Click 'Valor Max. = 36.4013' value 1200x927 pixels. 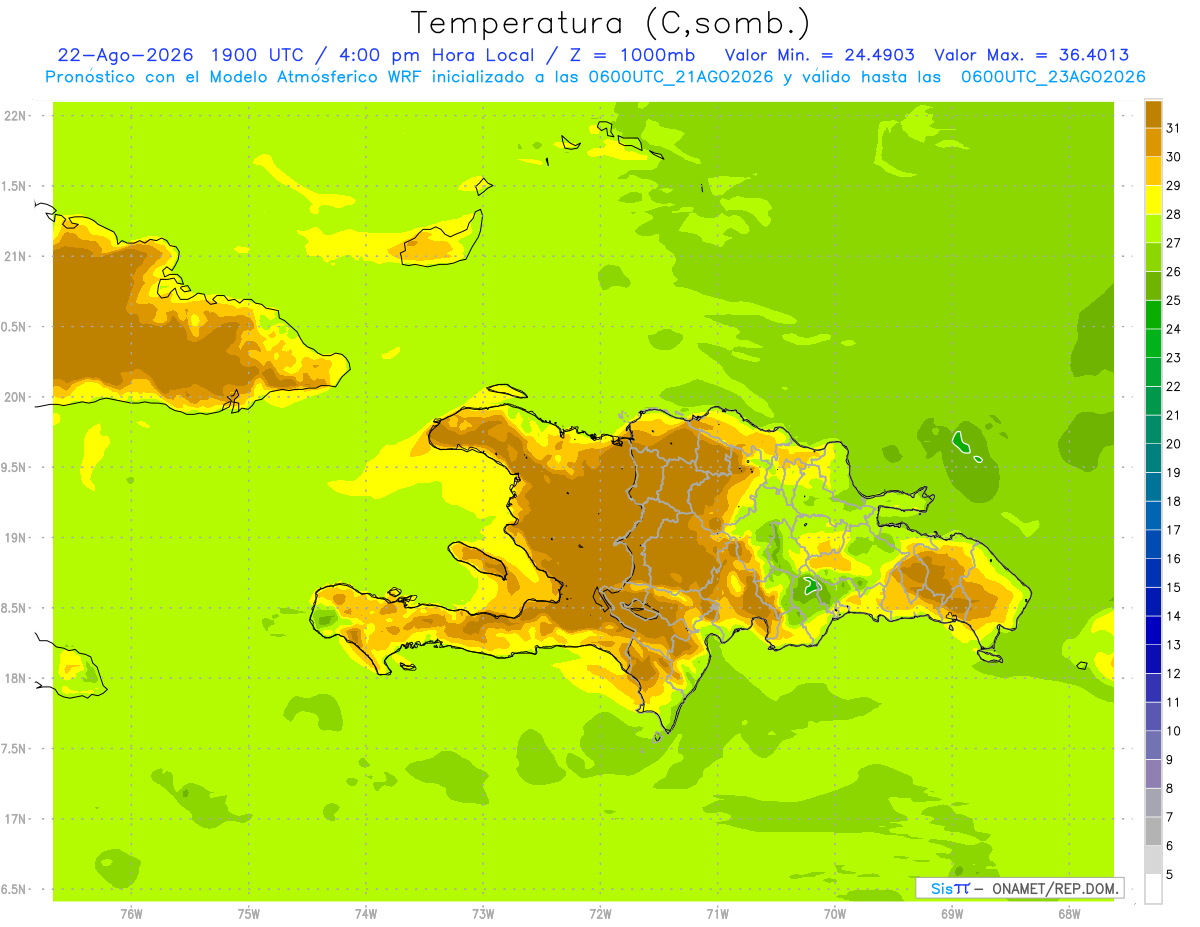[x=1033, y=55]
